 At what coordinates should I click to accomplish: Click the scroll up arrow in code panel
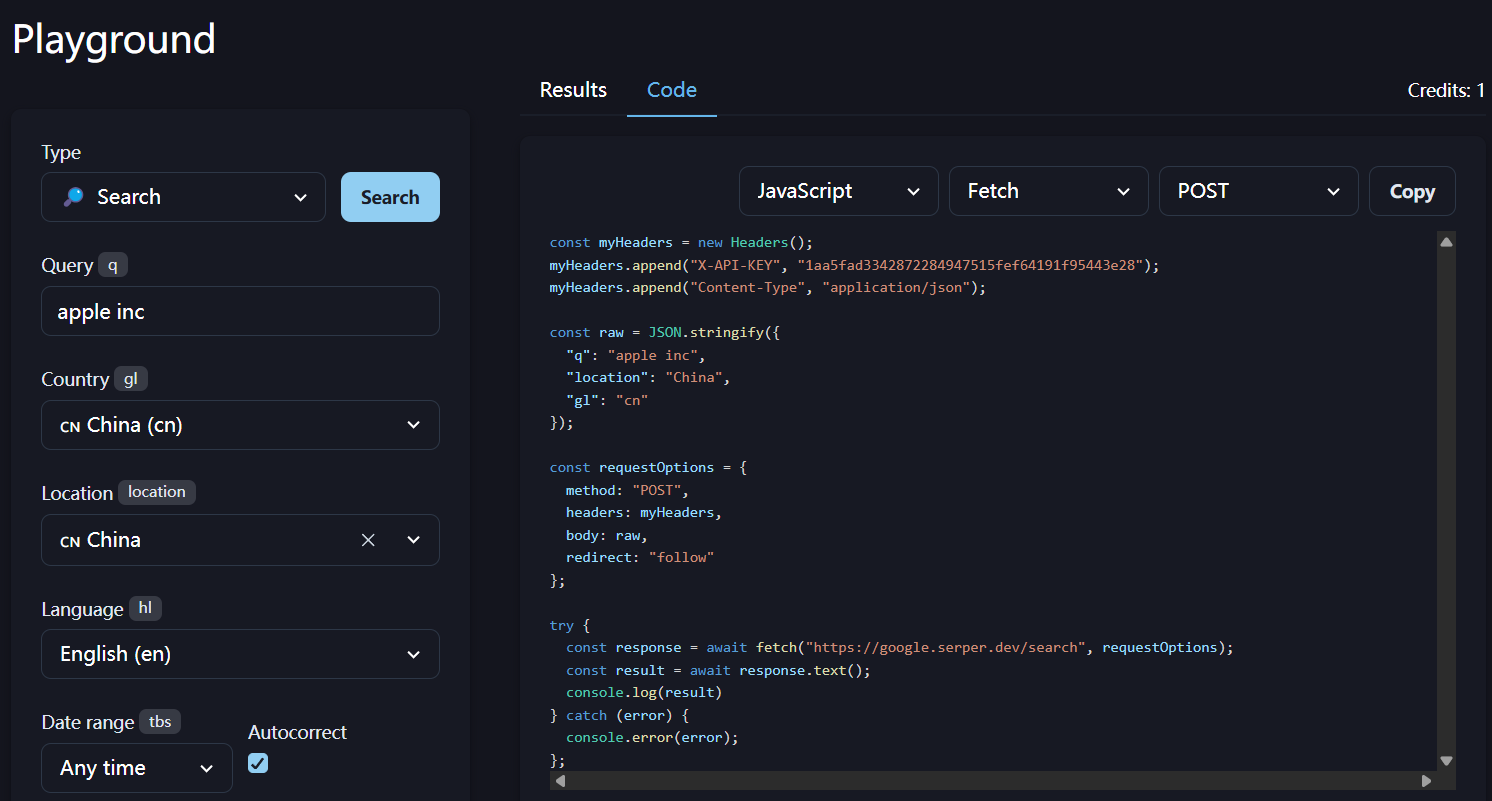1446,241
